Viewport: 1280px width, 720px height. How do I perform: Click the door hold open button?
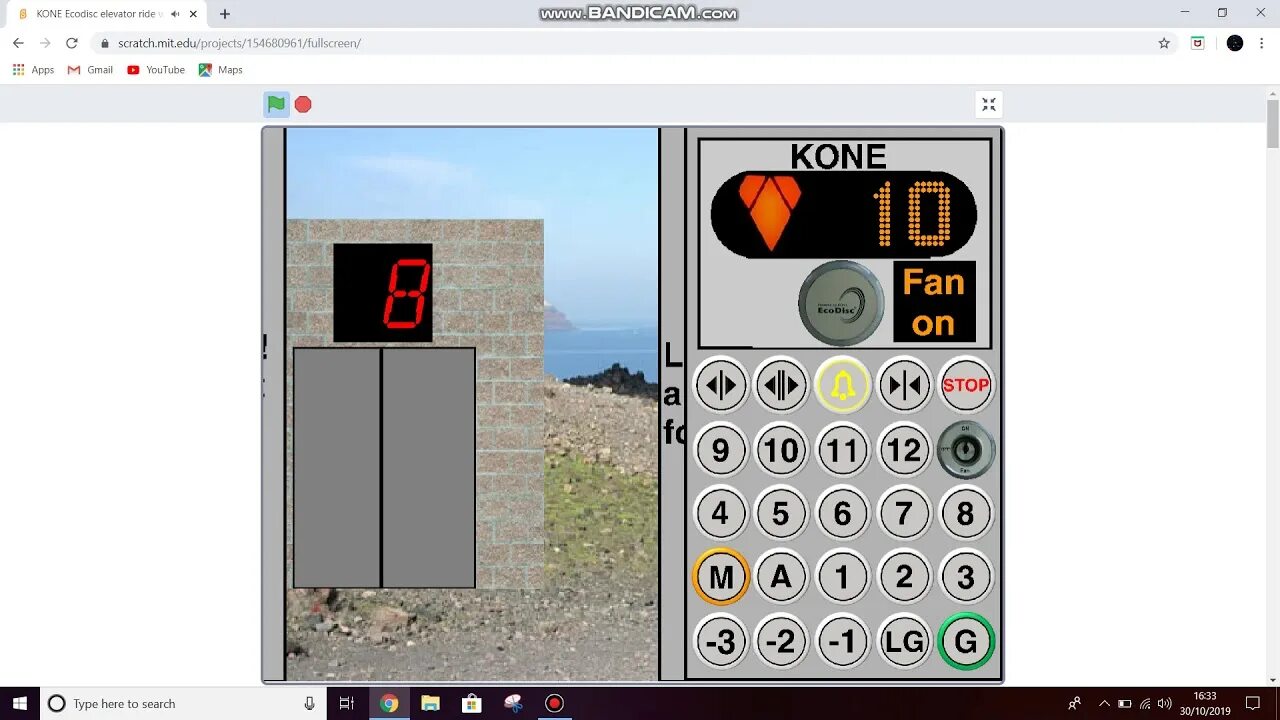pos(781,385)
